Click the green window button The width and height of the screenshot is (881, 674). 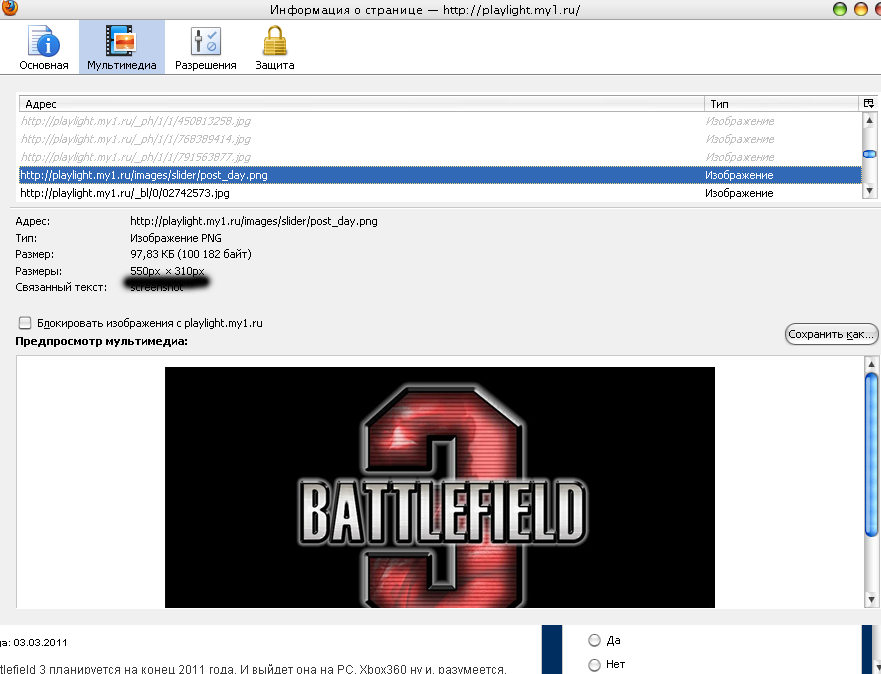[x=839, y=8]
